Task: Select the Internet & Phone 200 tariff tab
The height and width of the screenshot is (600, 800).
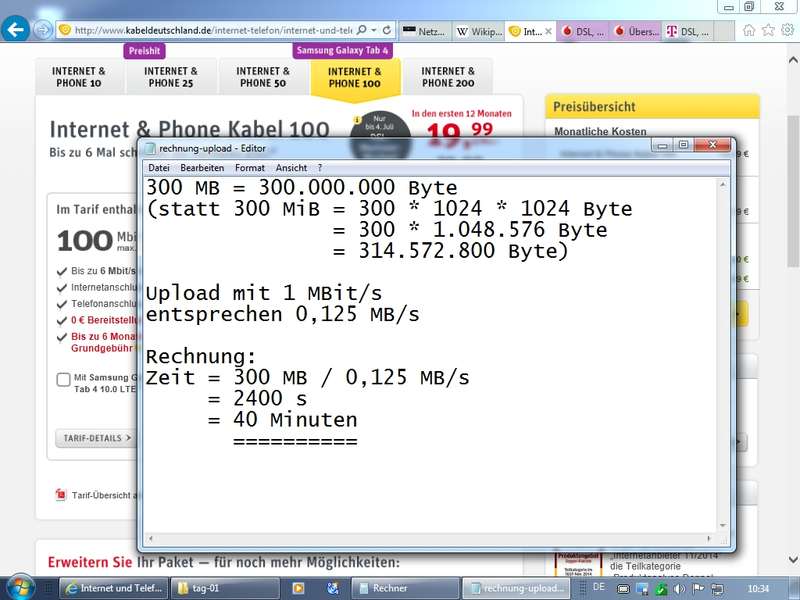Action: [448, 77]
